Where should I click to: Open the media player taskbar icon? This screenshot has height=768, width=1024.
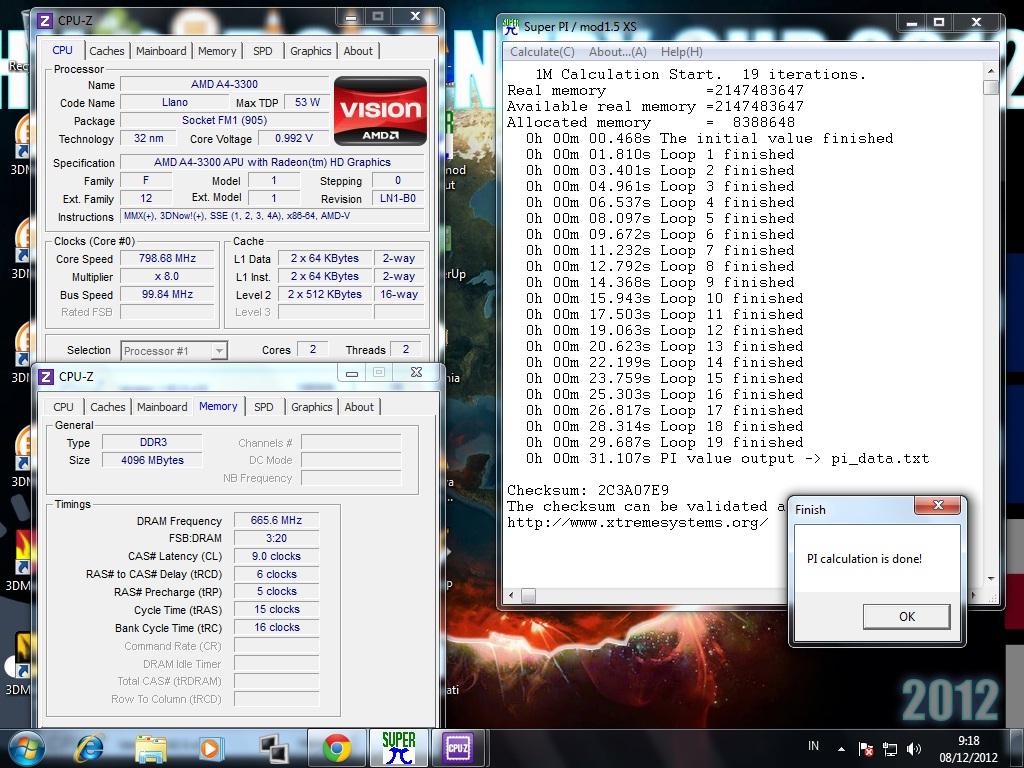click(x=210, y=748)
